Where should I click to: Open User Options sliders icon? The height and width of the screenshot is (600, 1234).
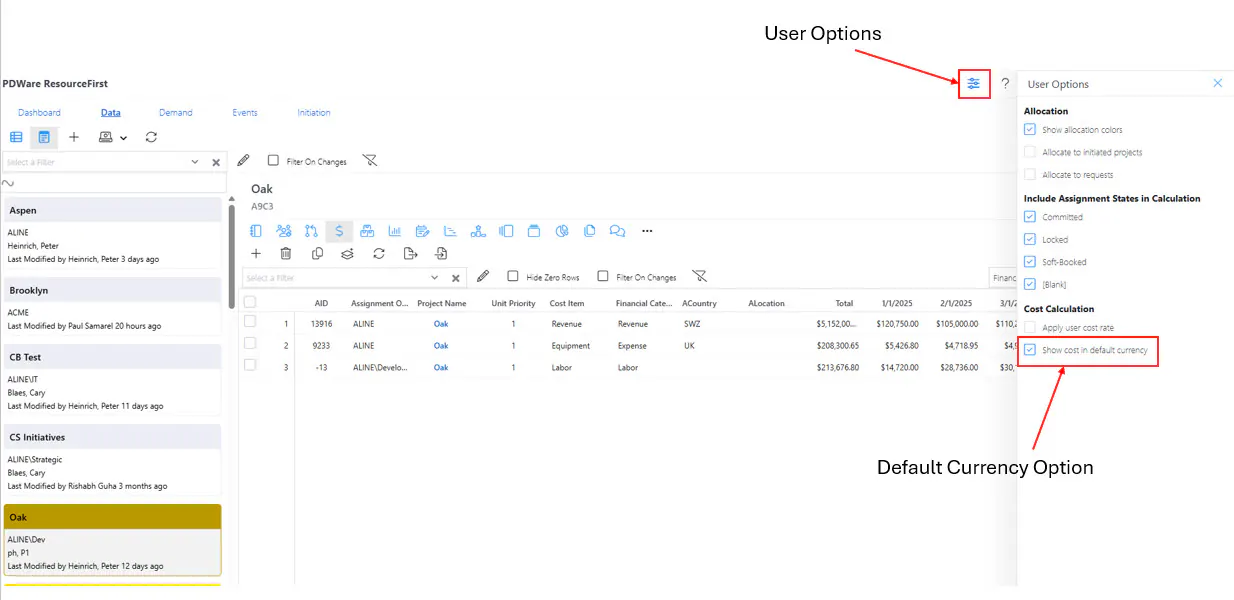[973, 84]
